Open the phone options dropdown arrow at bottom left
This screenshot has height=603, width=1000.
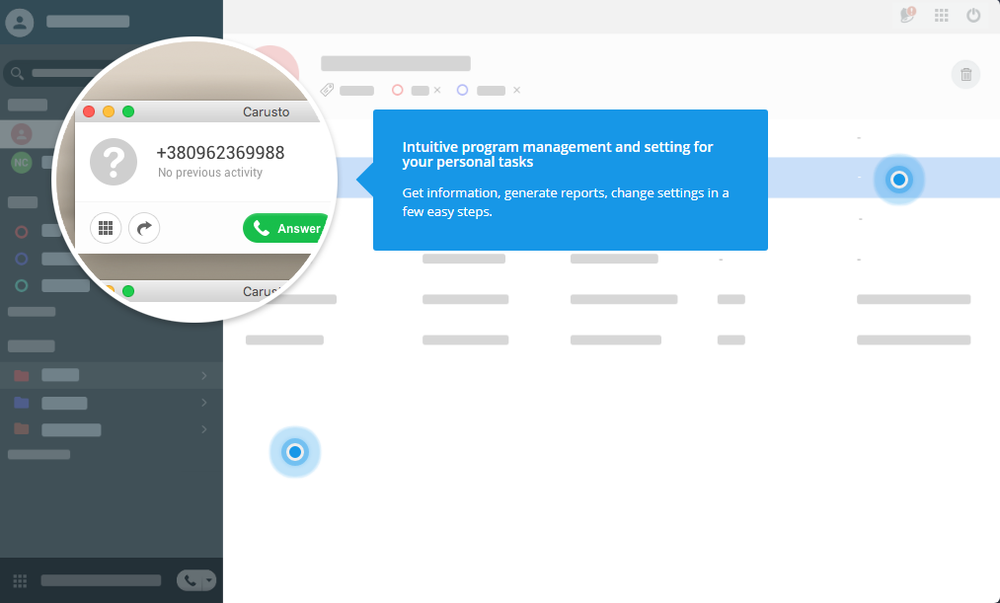(x=207, y=580)
